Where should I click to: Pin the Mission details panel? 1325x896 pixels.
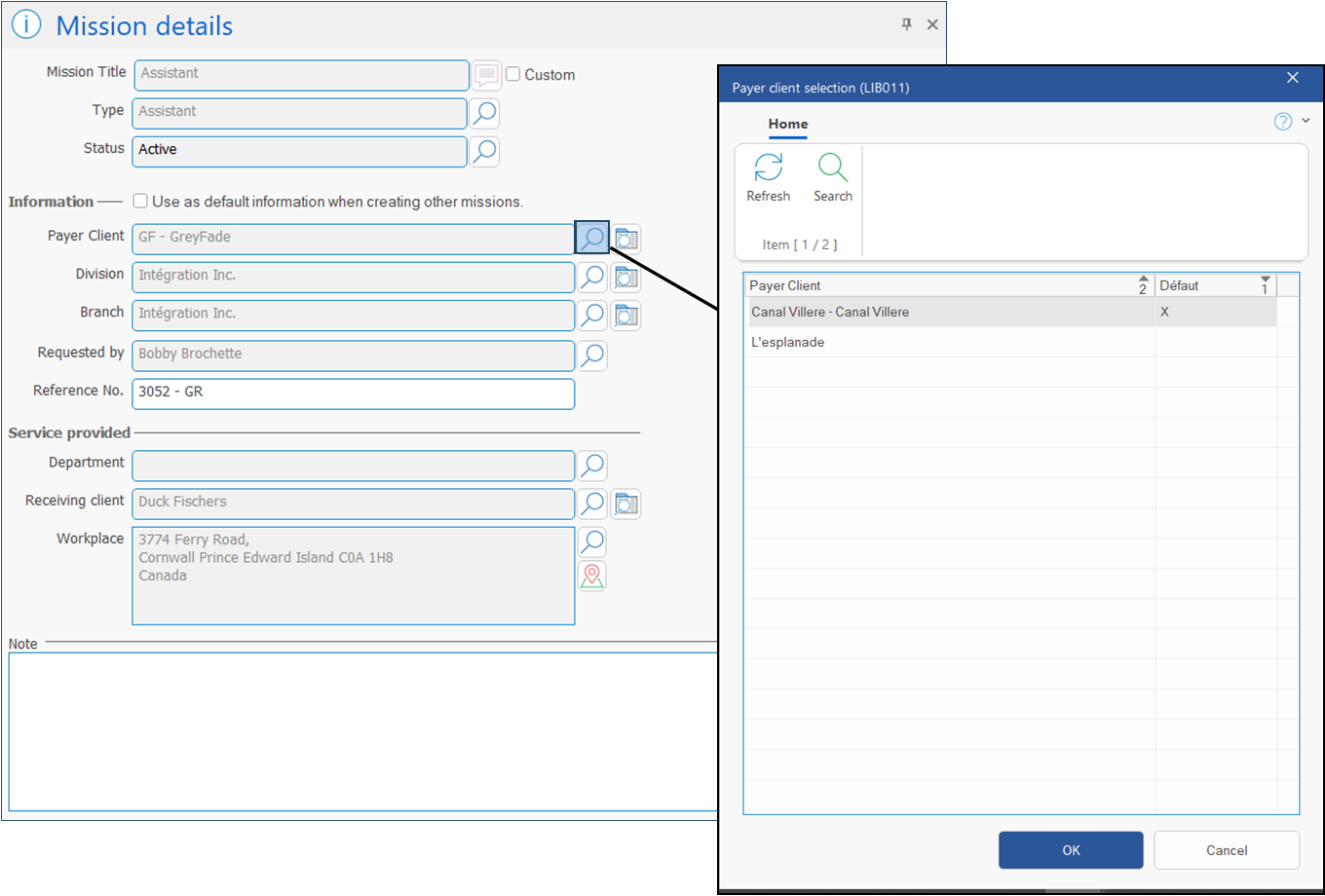(906, 24)
